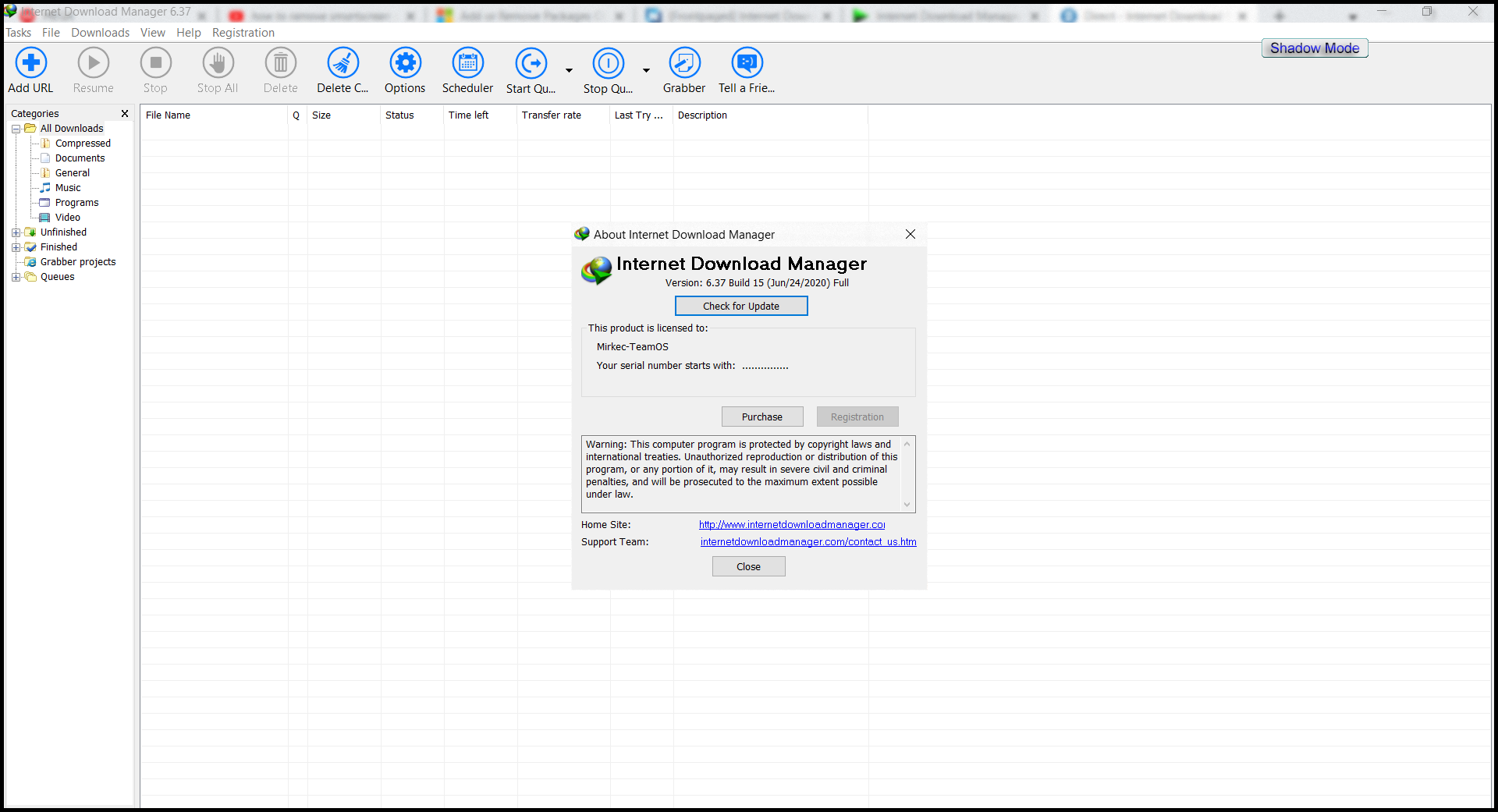1498x812 pixels.
Task: Select Video category
Action: coord(68,218)
